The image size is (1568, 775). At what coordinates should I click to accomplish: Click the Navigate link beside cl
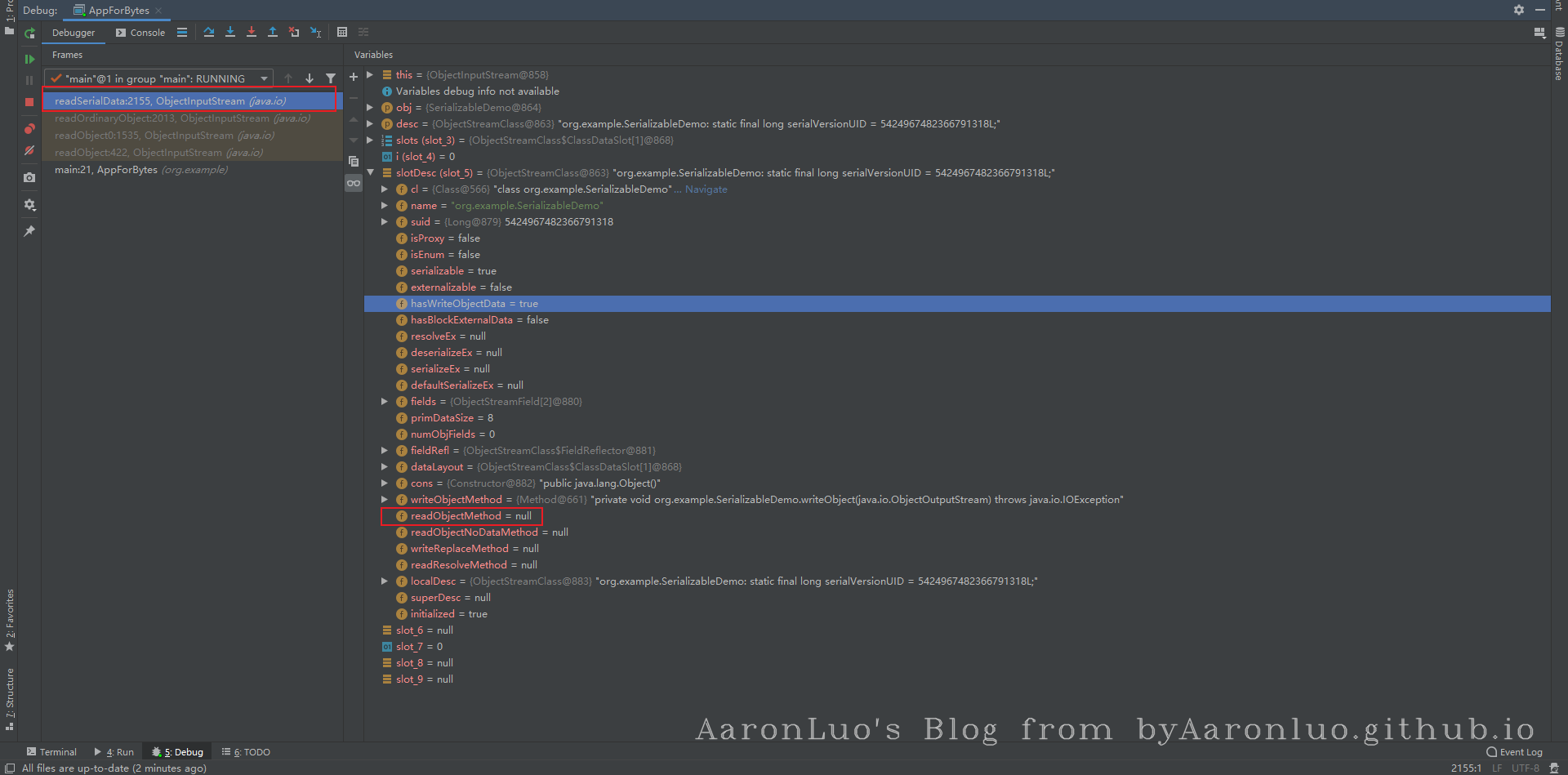click(x=706, y=189)
